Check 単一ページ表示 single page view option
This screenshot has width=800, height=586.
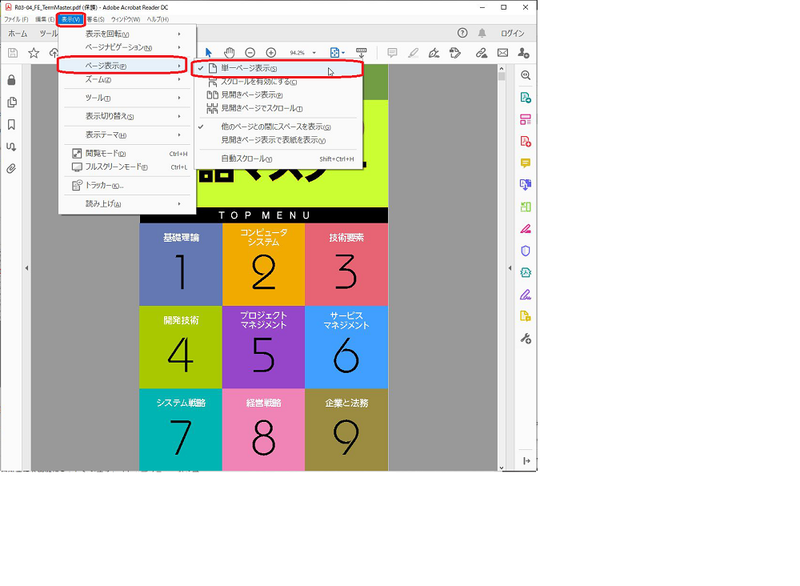(x=277, y=68)
